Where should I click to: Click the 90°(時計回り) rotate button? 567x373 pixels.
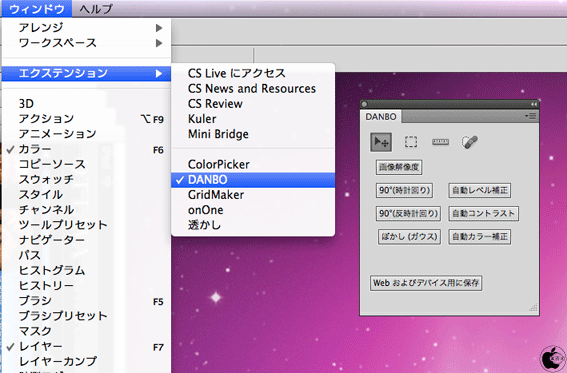[405, 190]
